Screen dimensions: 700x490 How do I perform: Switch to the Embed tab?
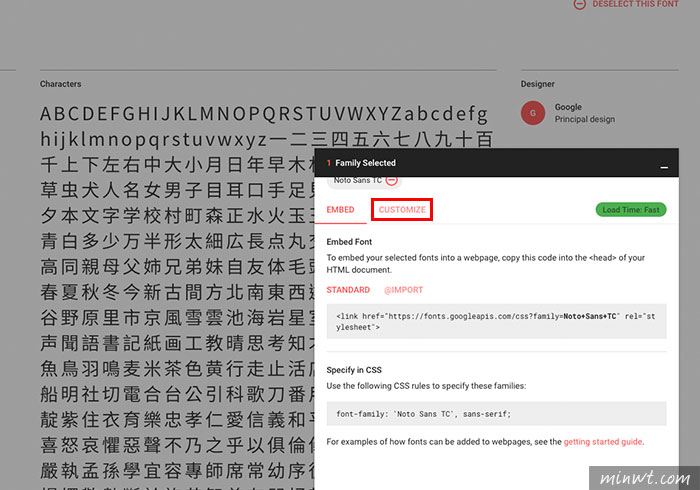coord(340,210)
